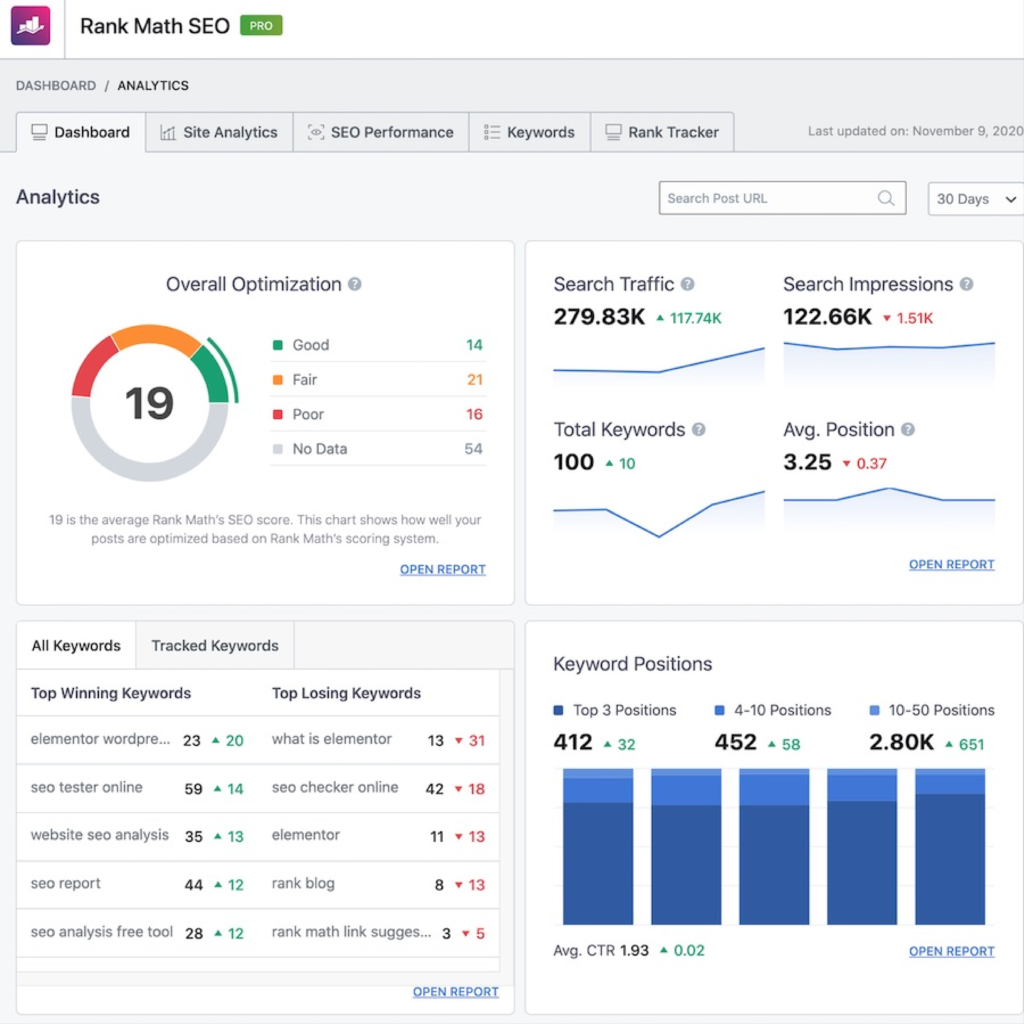
Task: Click the Top Winning Keywords heading
Action: pyautogui.click(x=110, y=693)
